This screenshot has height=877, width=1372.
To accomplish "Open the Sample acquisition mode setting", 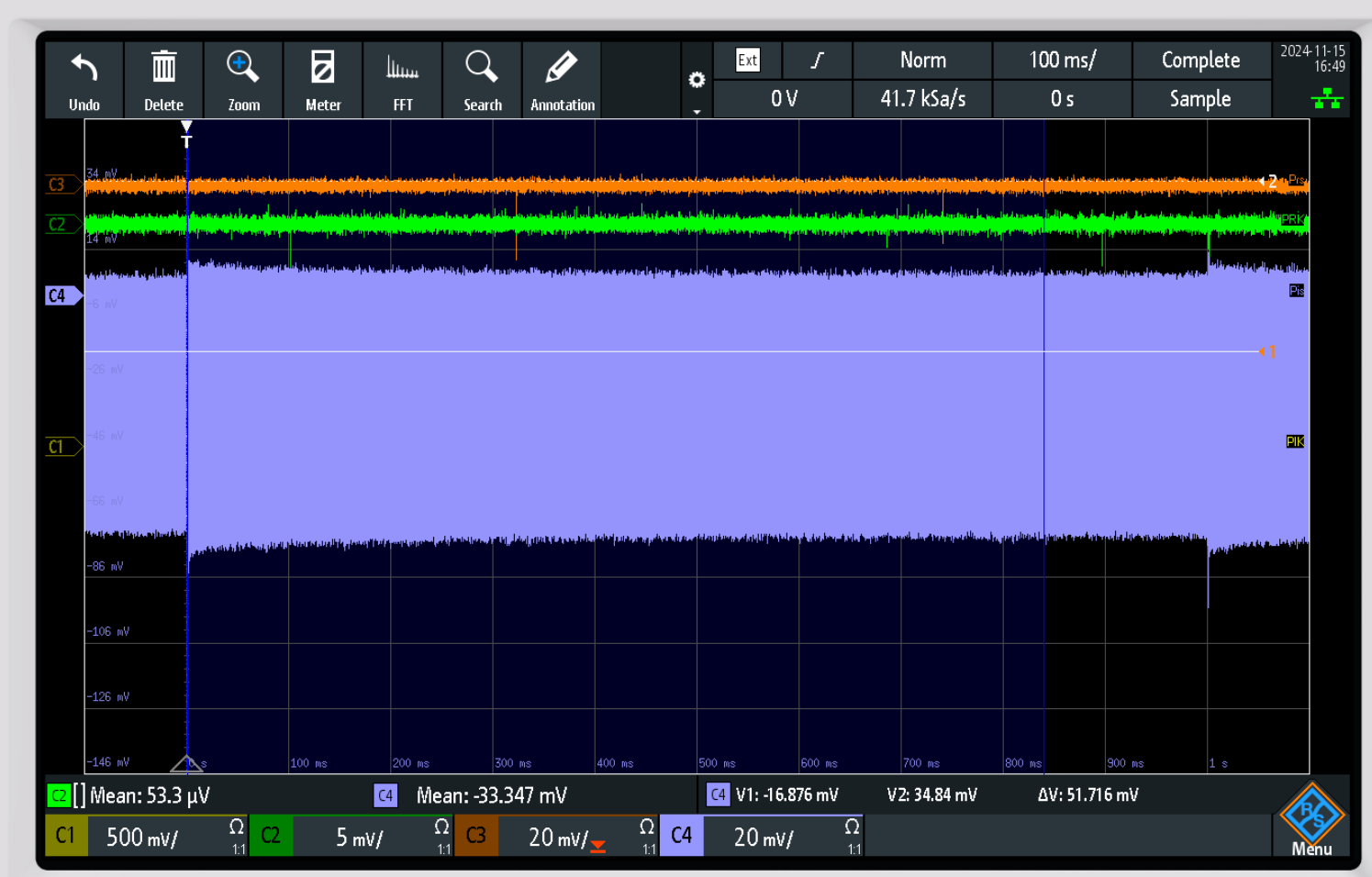I will tap(1200, 99).
